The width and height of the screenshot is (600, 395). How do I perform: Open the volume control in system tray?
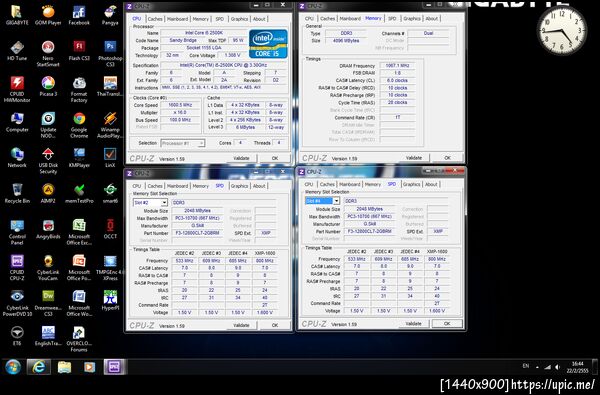coord(558,367)
